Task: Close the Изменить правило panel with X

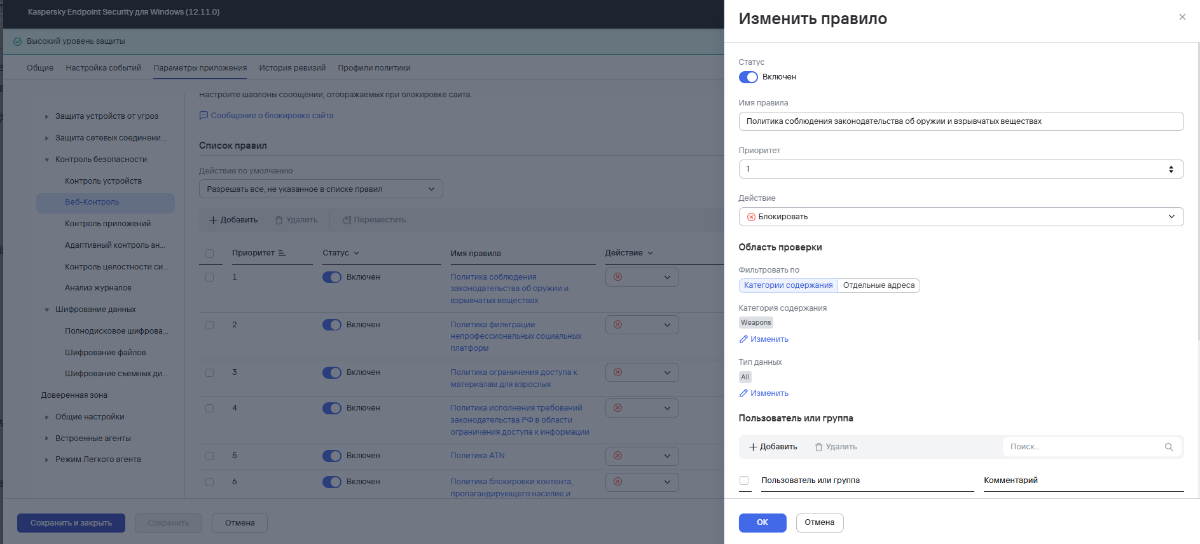Action: (1183, 18)
